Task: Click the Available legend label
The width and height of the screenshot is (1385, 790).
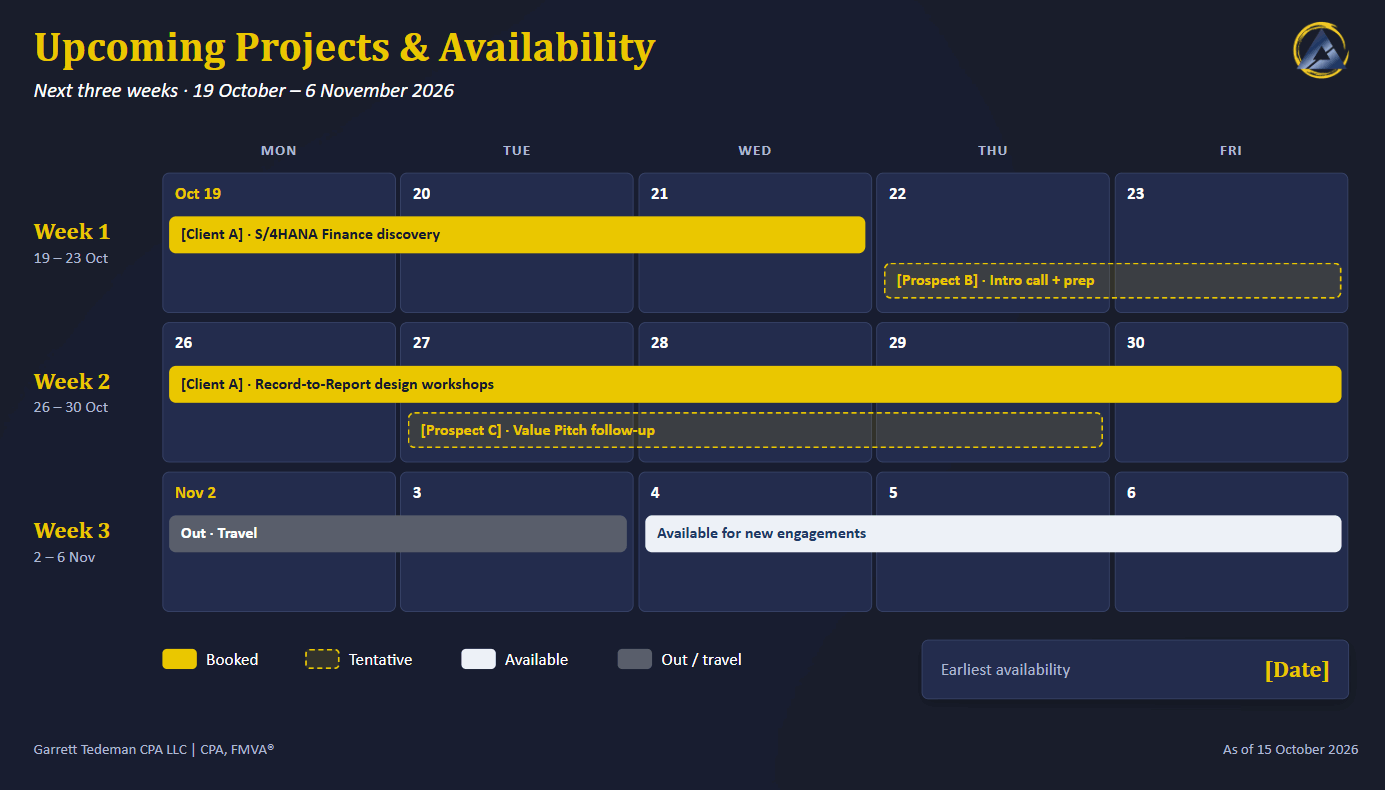Action: (x=537, y=660)
